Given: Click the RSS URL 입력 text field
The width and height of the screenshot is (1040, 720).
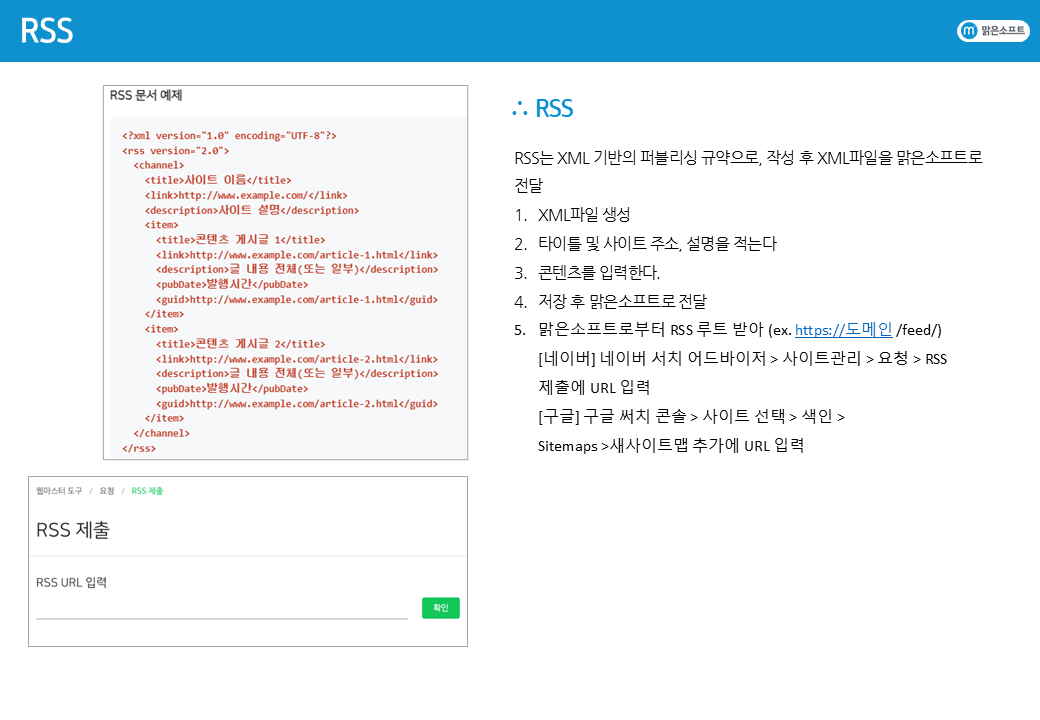Looking at the screenshot, I should coord(222,608).
